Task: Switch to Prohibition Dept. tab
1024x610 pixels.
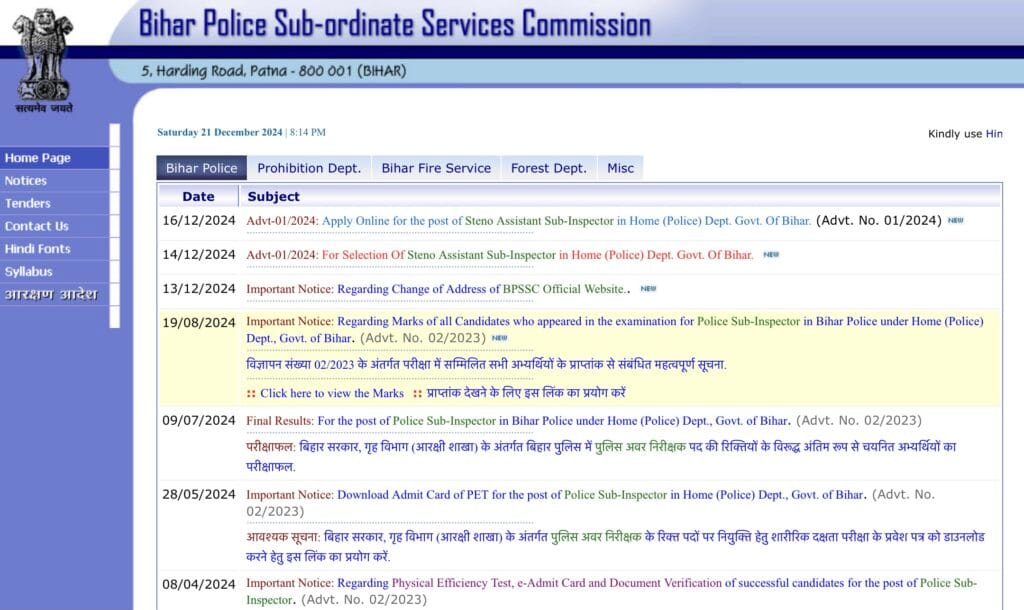Action: tap(309, 168)
